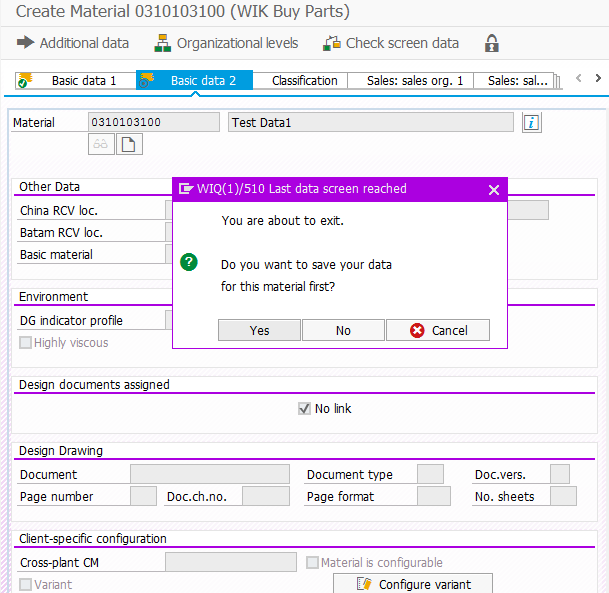The height and width of the screenshot is (593, 609).
Task: Click the Design documents assigned heading
Action: (94, 385)
